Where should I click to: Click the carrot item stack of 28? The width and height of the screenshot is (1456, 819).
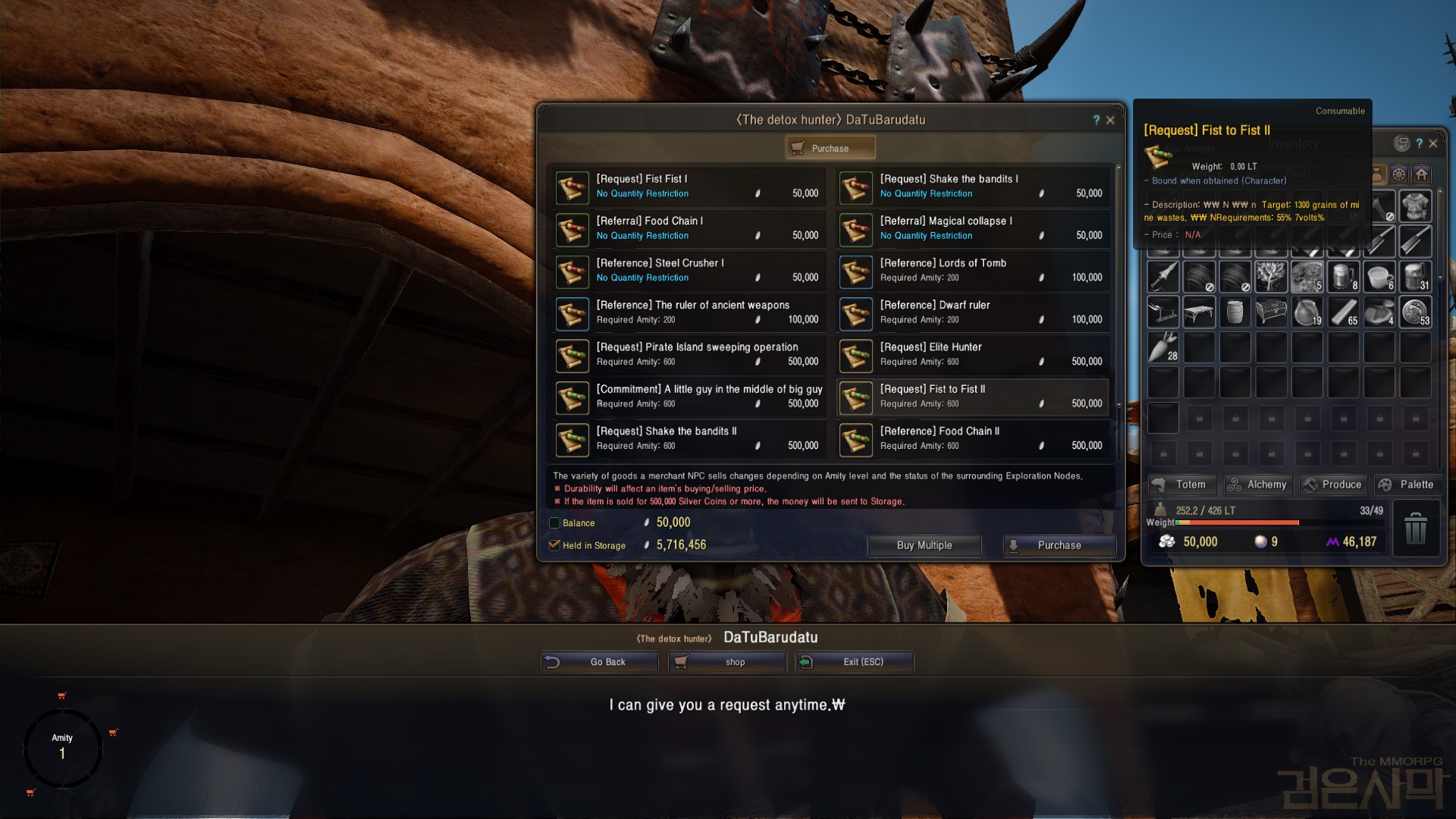[1163, 347]
